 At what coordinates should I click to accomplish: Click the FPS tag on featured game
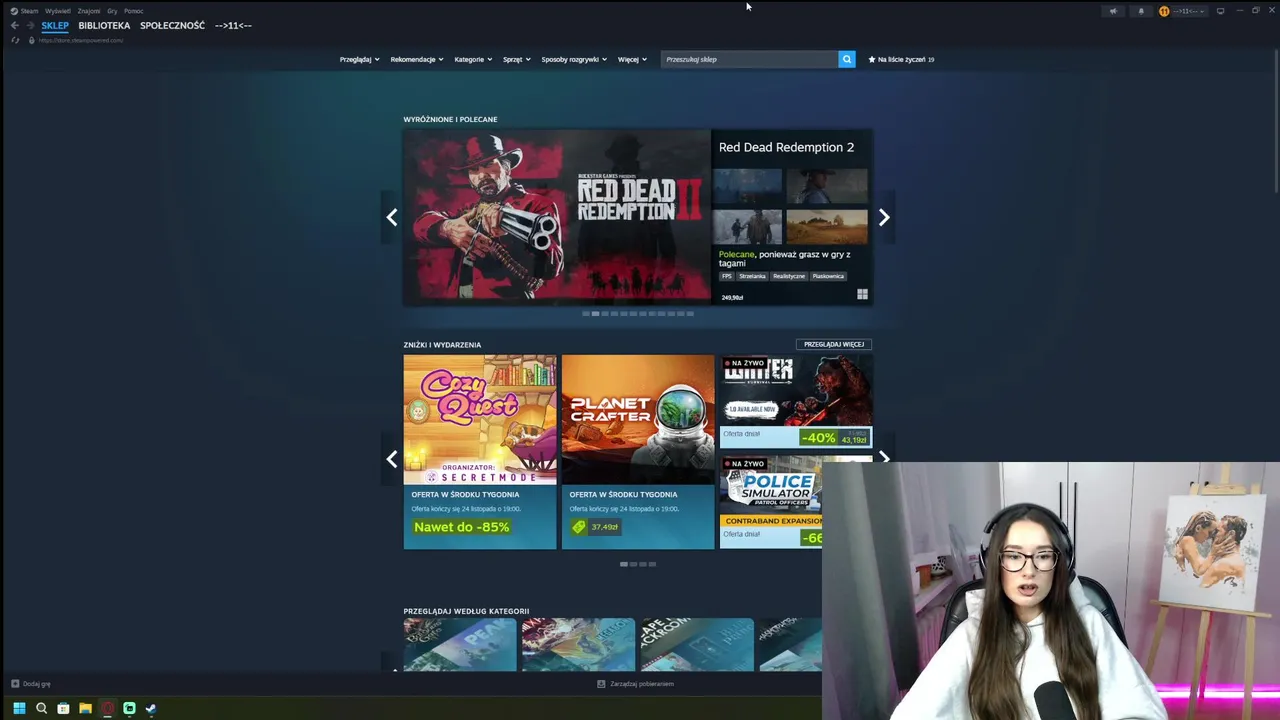(x=727, y=276)
